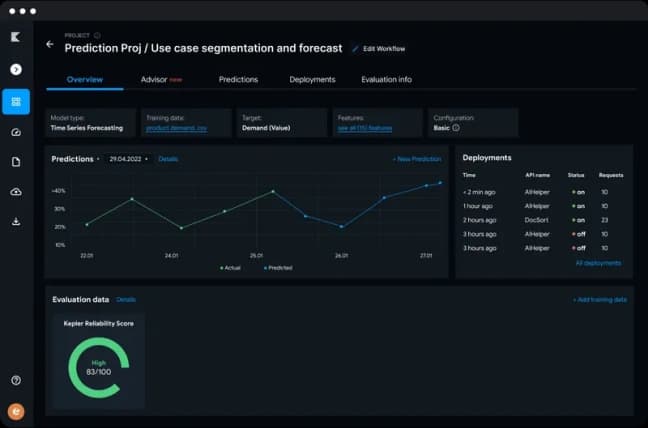Open the speedometer gauge sidebar icon
Screen dimensions: 648x428
16,132
